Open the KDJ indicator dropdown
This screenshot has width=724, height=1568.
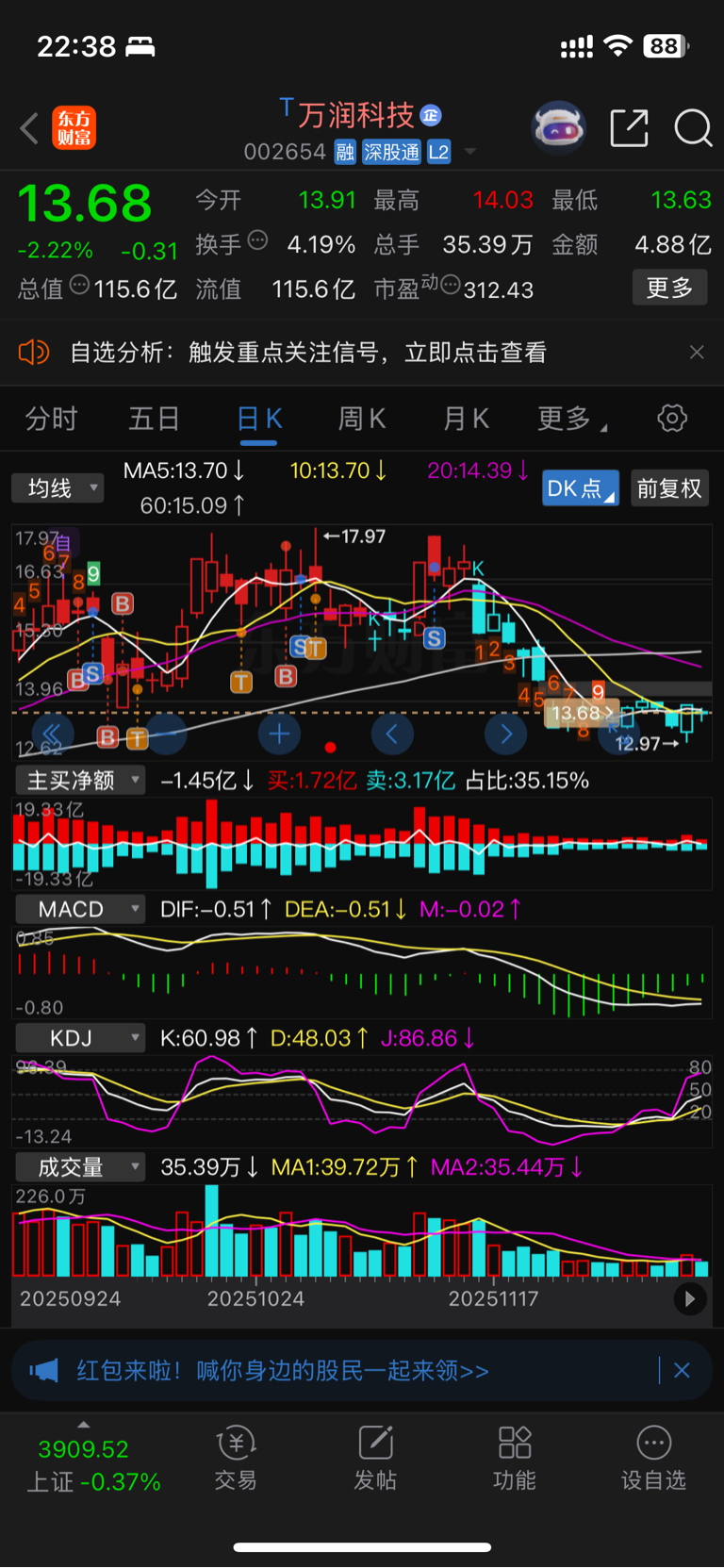pyautogui.click(x=80, y=1038)
